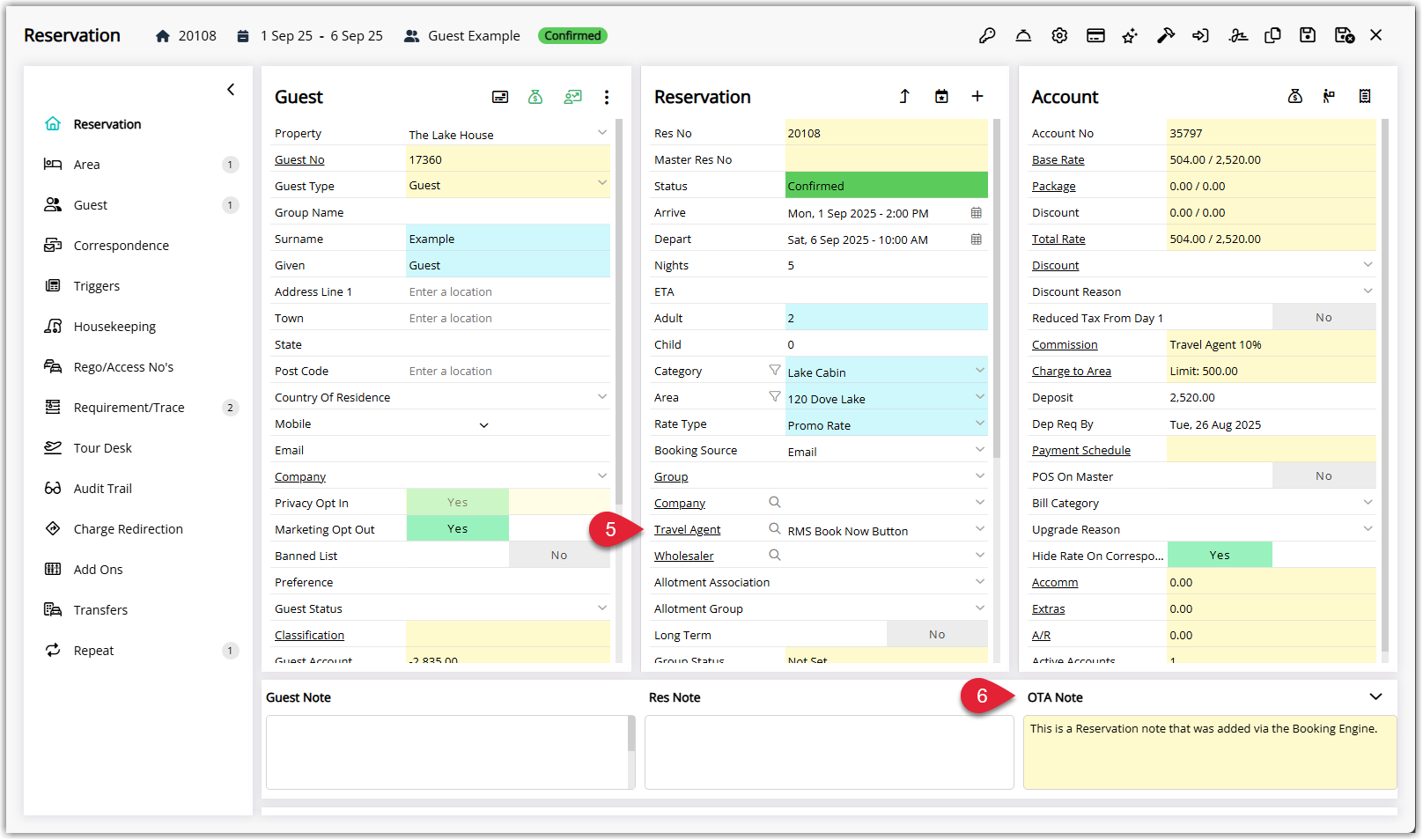This screenshot has height=840, width=1423.
Task: Click inside the Res Note text box
Action: point(829,752)
